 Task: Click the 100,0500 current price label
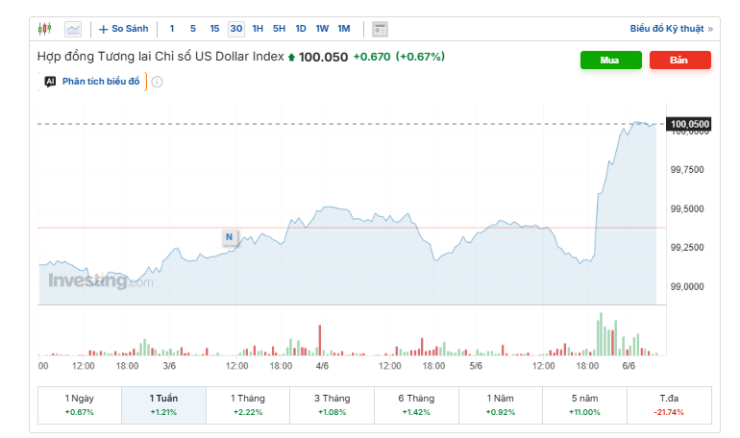(689, 124)
